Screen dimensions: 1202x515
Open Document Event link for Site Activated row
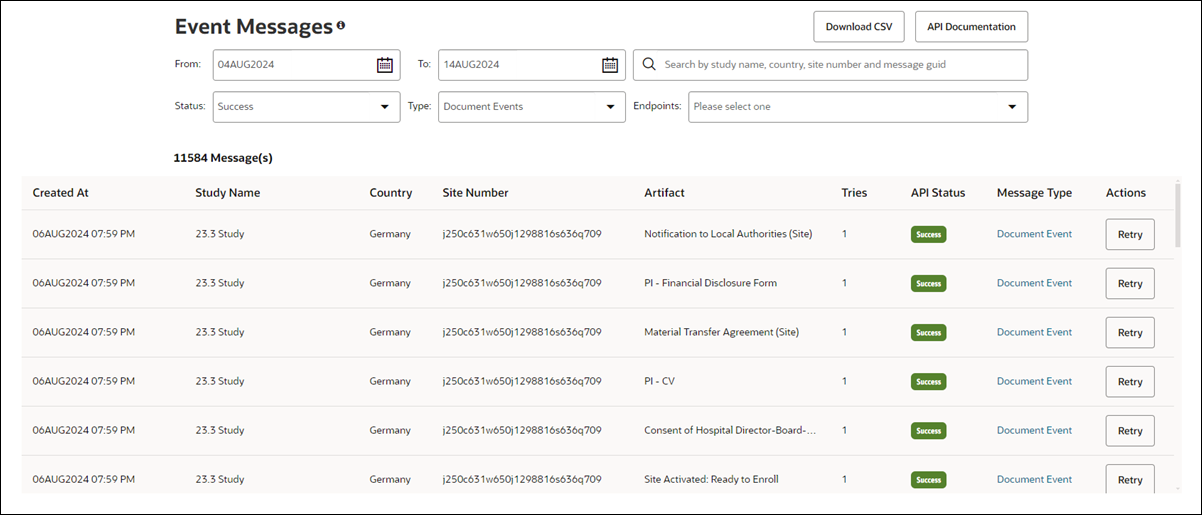point(1034,479)
